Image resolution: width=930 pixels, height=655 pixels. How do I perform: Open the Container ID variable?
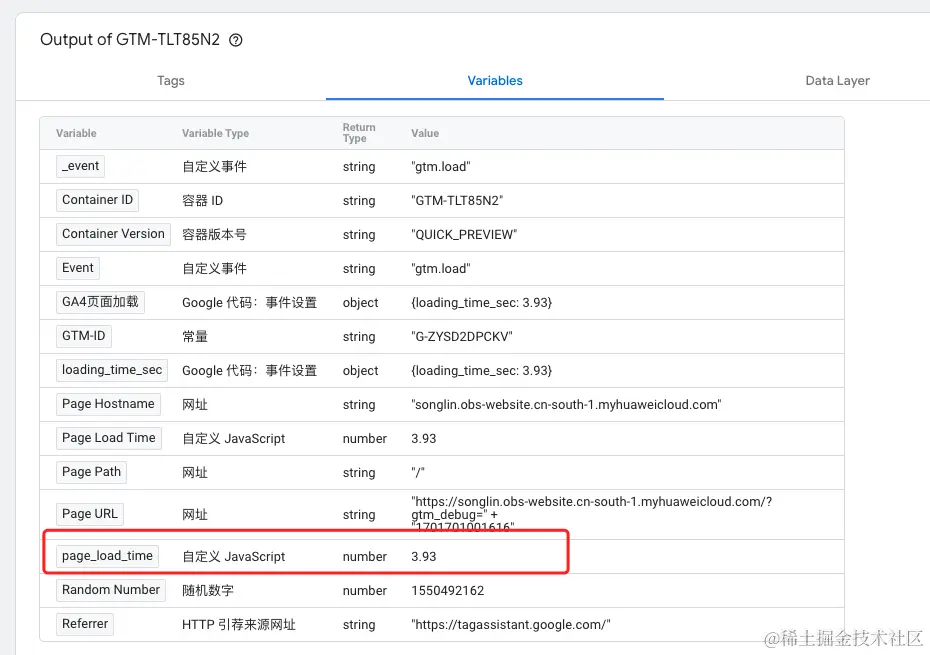pos(97,200)
